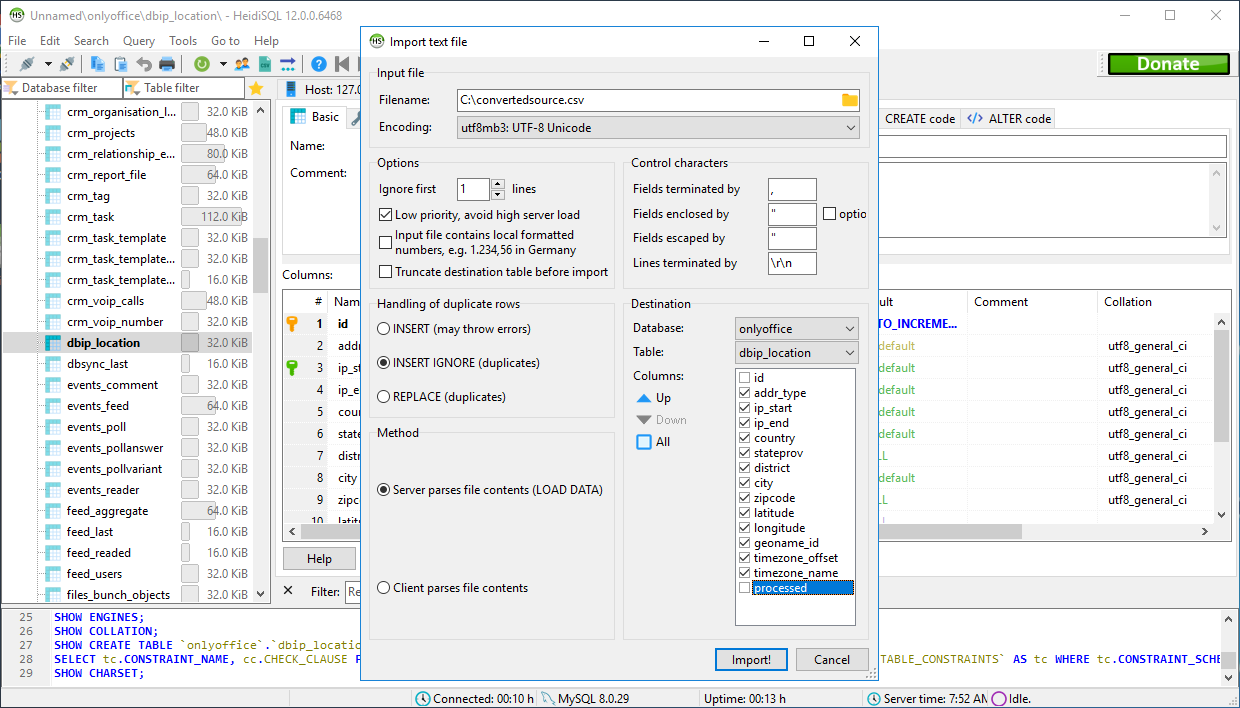This screenshot has height=708, width=1240.
Task: Click the print icon in toolbar
Action: [167, 64]
